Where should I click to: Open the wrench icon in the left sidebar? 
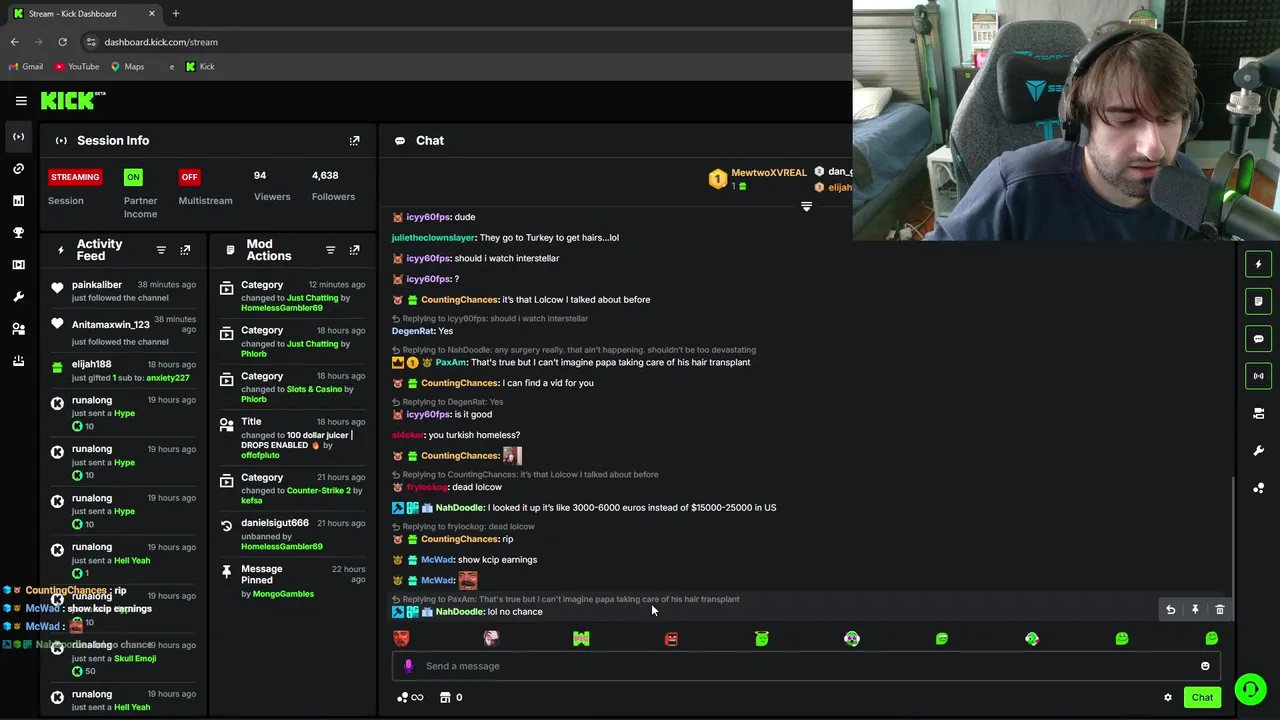(x=18, y=297)
